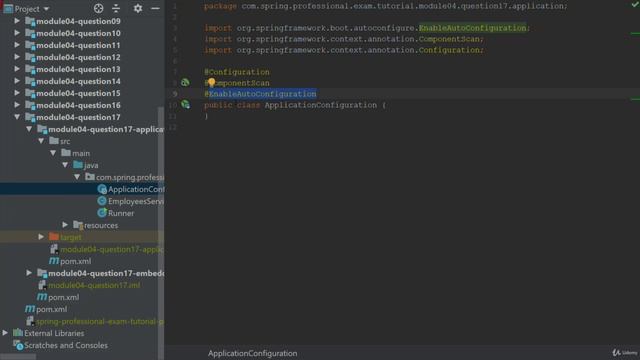Select module04-question17-application module
The height and width of the screenshot is (360, 640).
106,129
